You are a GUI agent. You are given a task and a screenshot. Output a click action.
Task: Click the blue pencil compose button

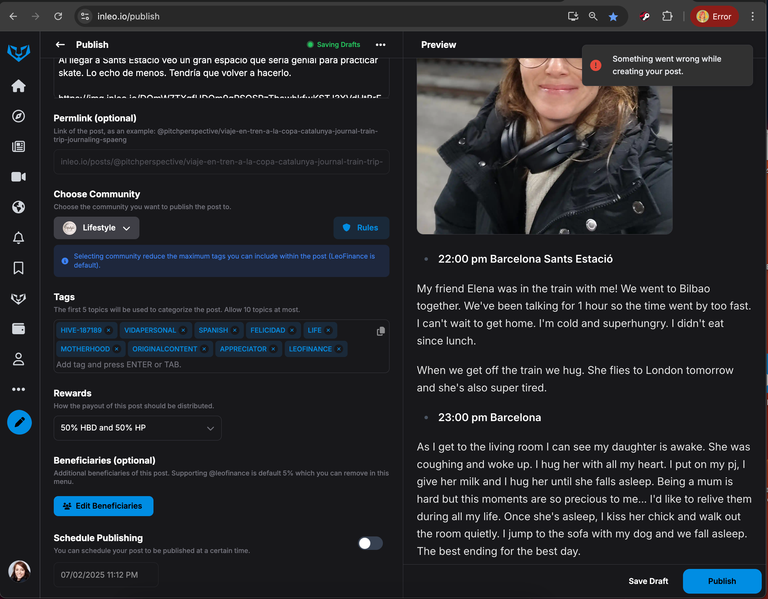tap(20, 422)
